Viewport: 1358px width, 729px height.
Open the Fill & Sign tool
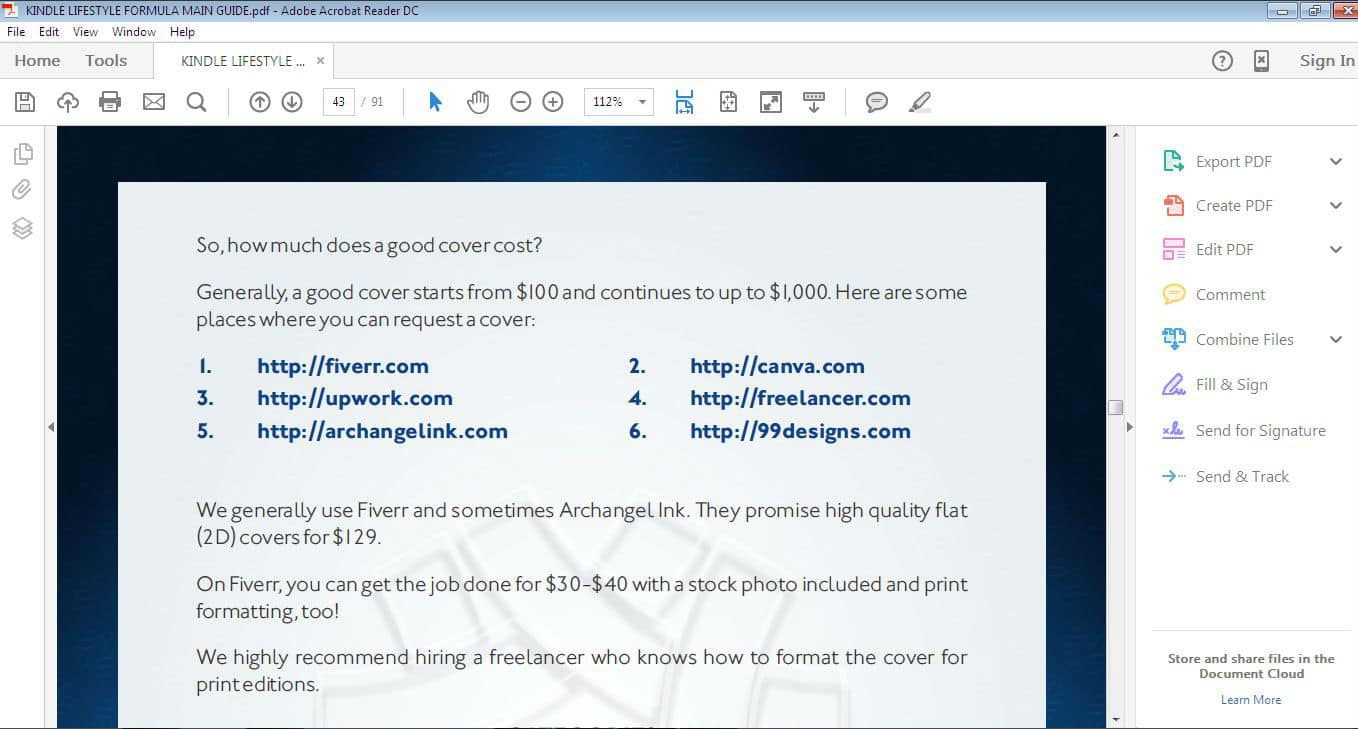click(1231, 384)
